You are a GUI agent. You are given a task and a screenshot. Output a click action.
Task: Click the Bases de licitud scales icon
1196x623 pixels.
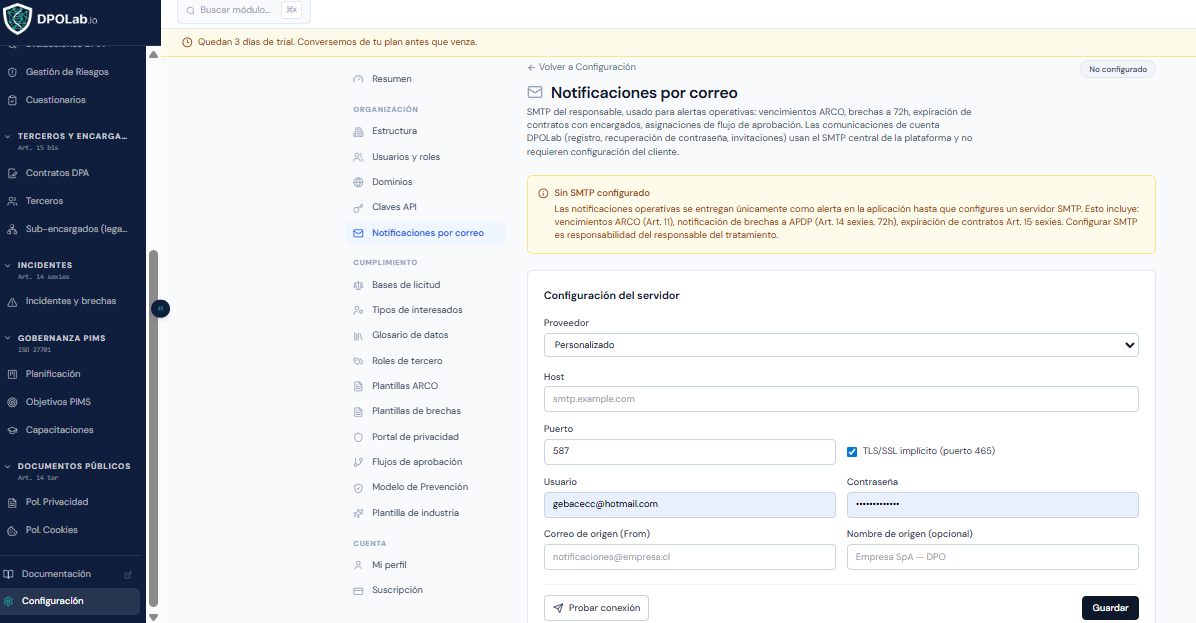[358, 285]
